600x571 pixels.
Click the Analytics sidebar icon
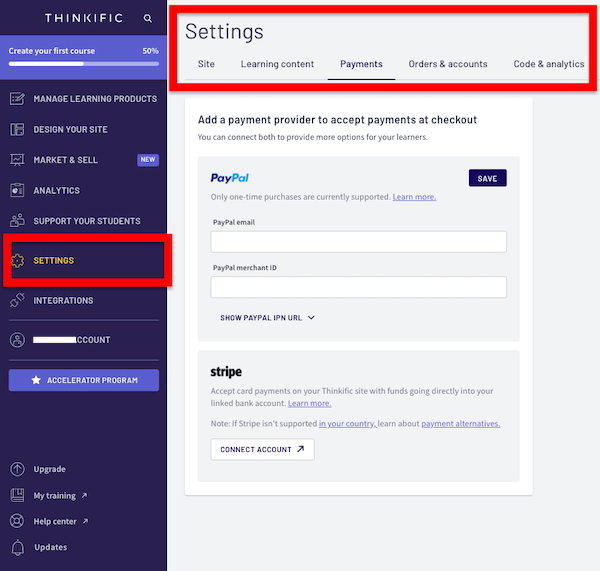tap(17, 190)
